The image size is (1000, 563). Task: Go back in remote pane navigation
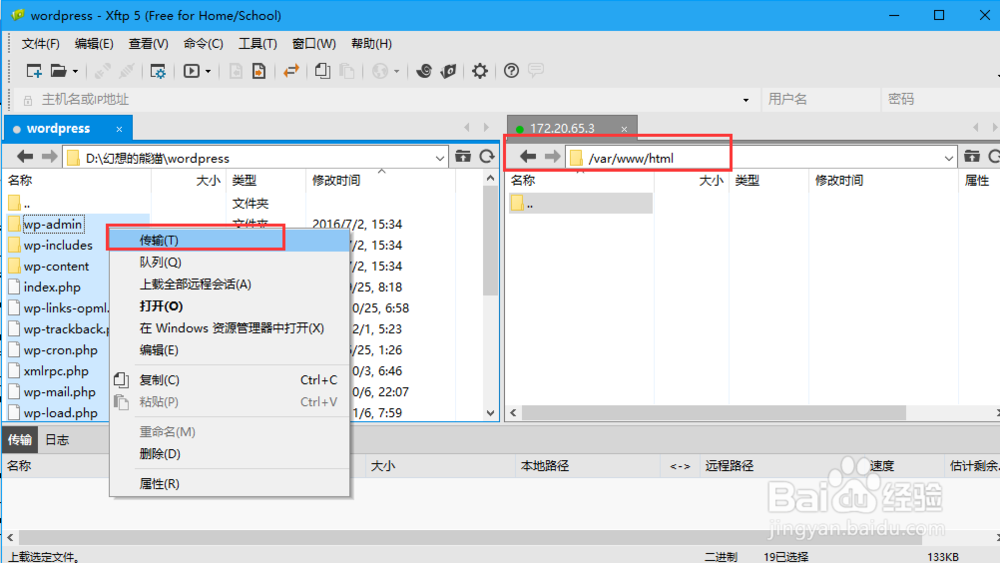pyautogui.click(x=528, y=157)
